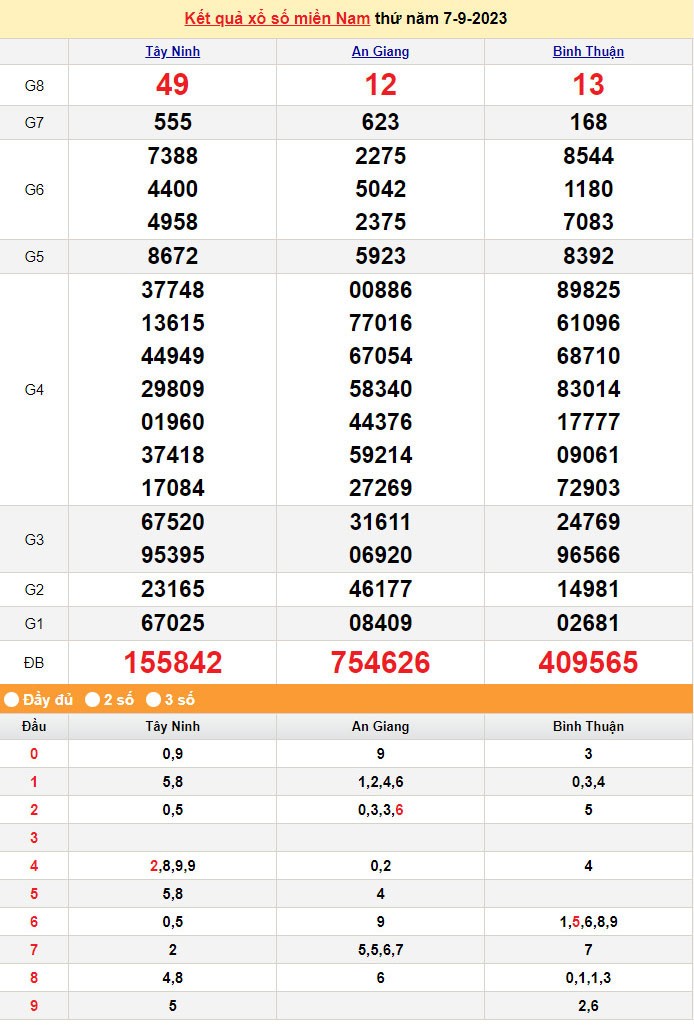
Task: Click G3 number 06920
Action: coord(380,555)
